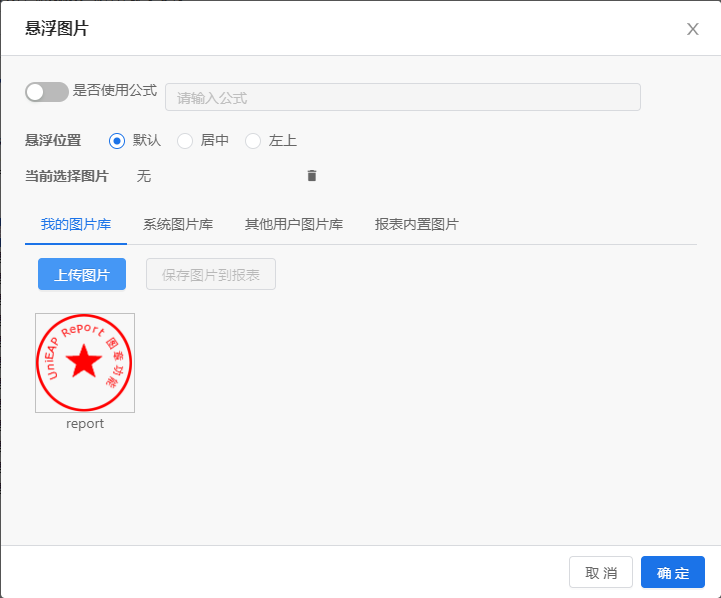Click the 保存图片到报表 button
Screen dimensions: 721x598
[x=211, y=274]
